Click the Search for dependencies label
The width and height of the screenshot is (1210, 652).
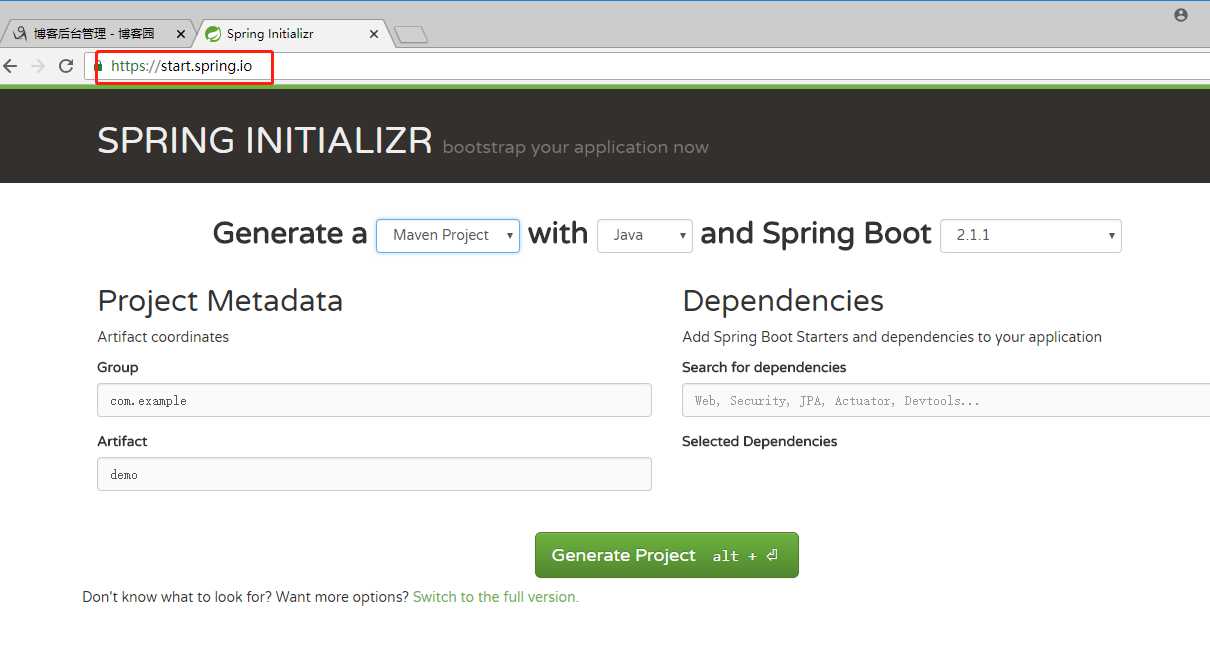[764, 367]
